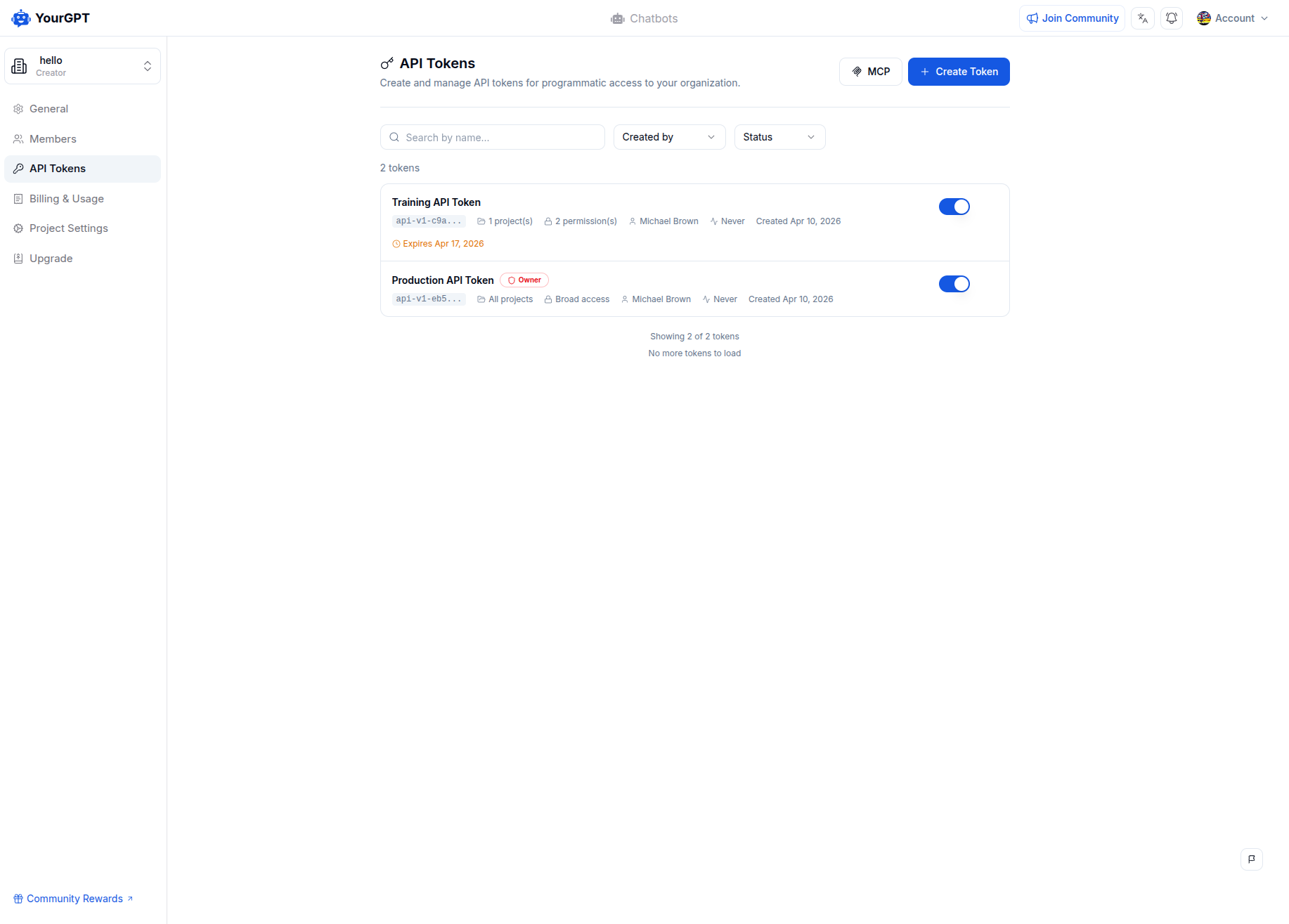Open the Account menu chevron
1289x924 pixels.
click(x=1264, y=18)
